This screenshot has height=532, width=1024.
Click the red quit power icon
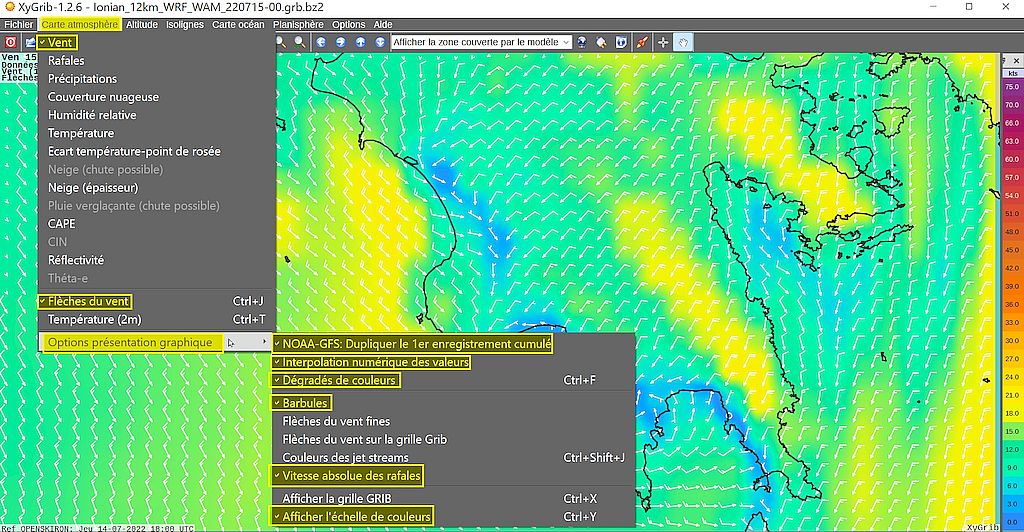11,43
